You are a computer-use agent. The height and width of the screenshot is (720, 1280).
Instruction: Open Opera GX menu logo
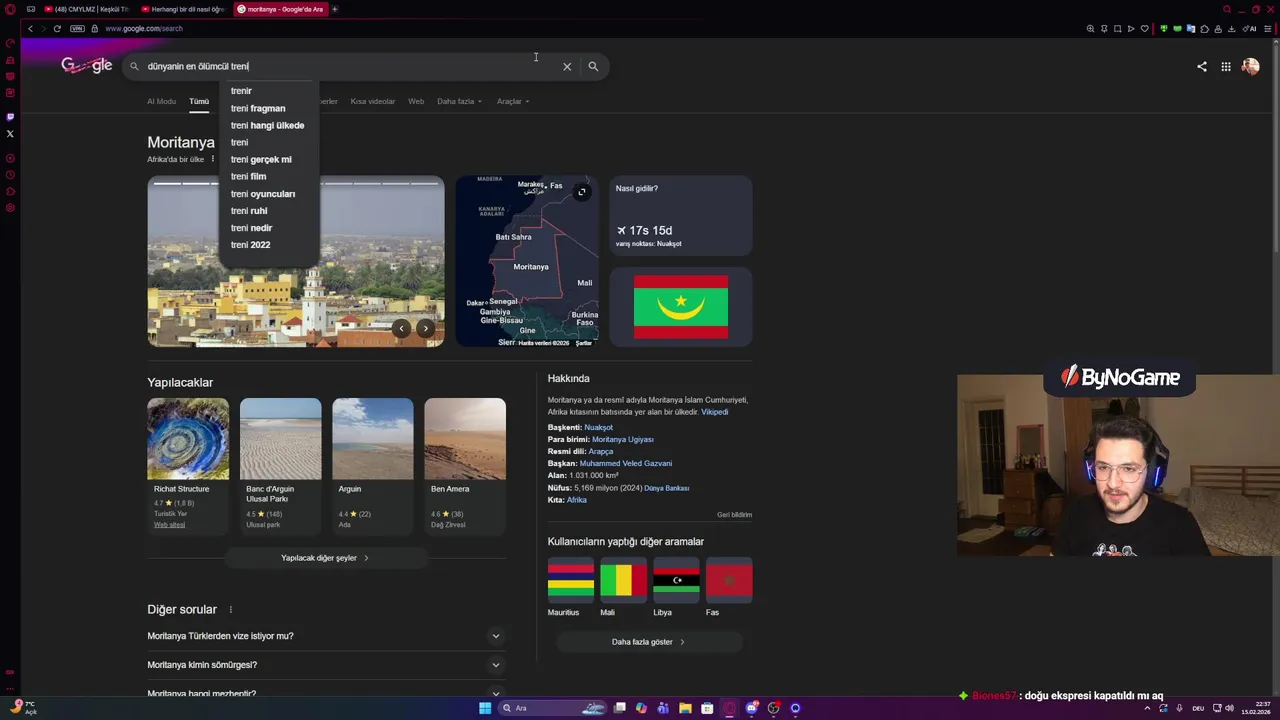coord(10,9)
